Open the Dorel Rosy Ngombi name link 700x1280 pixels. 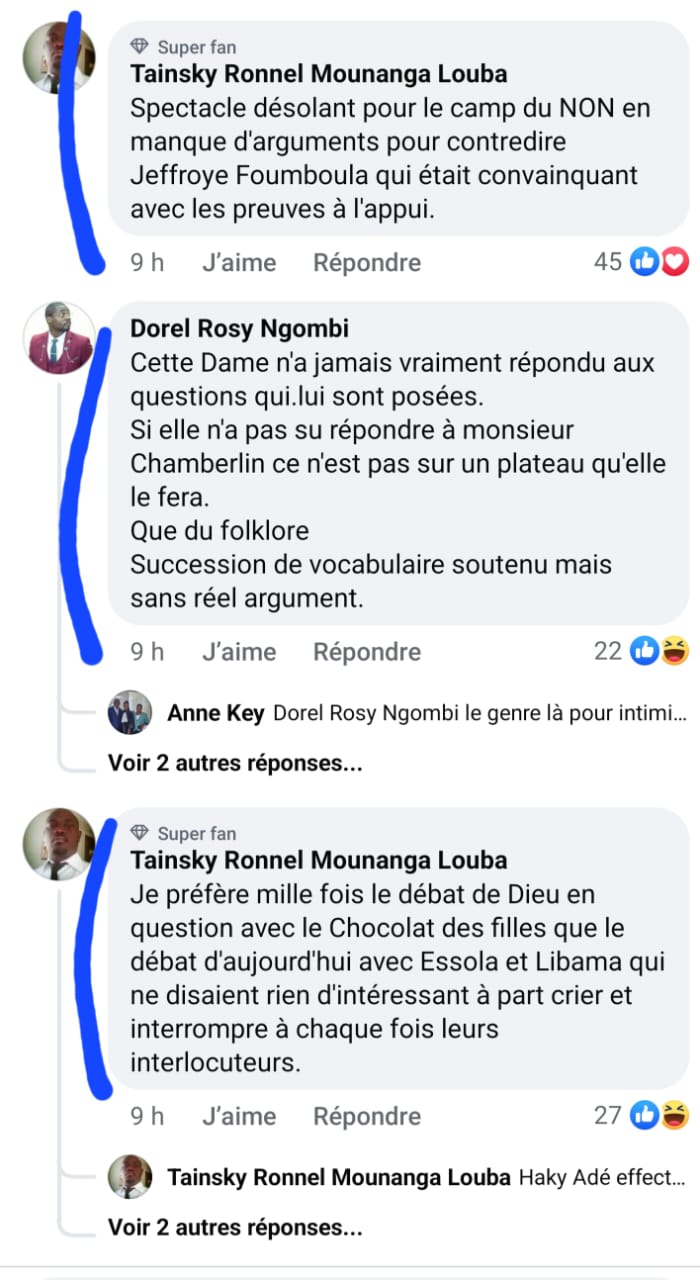(x=240, y=329)
